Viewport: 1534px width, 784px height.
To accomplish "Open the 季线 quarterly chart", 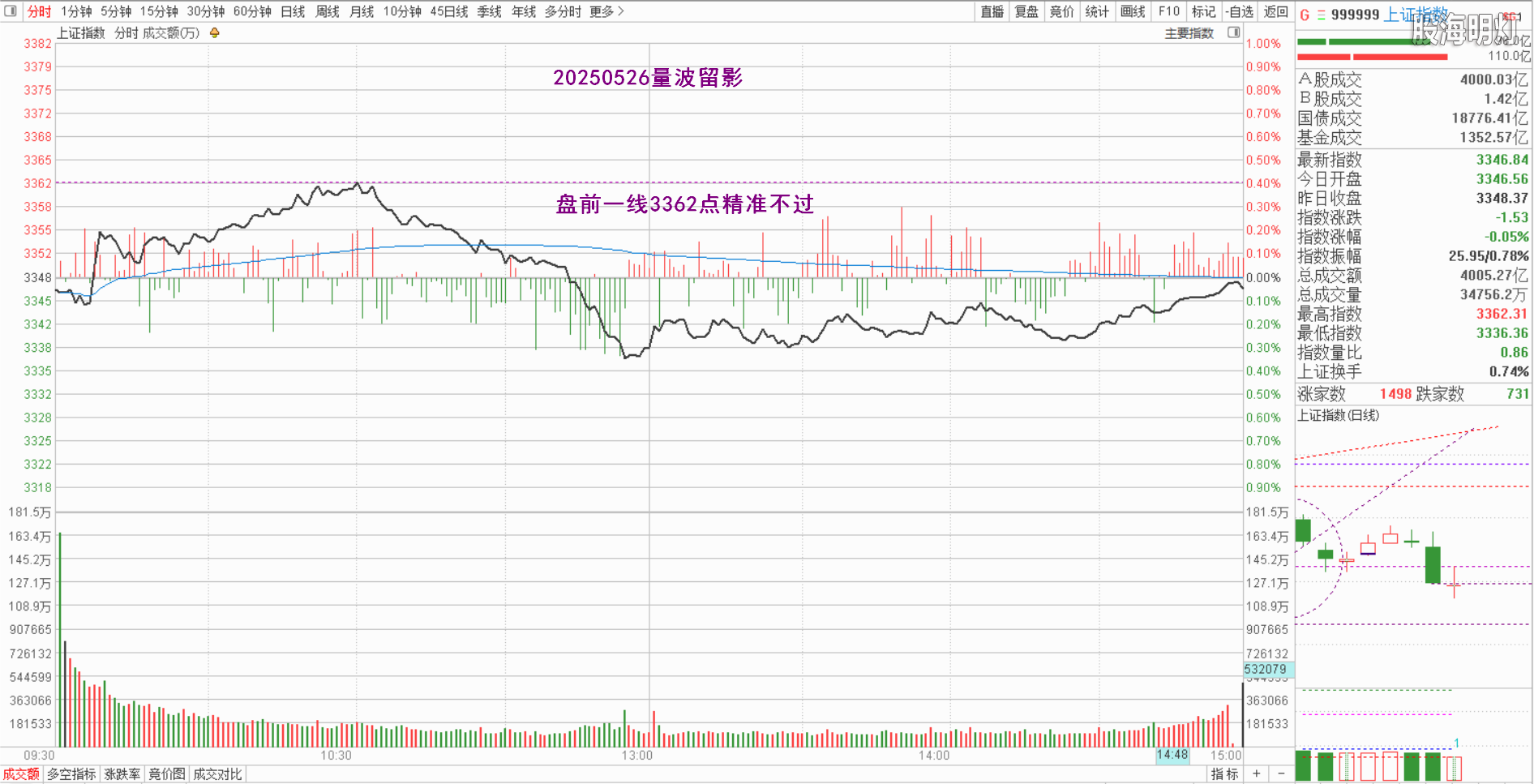I will point(490,11).
